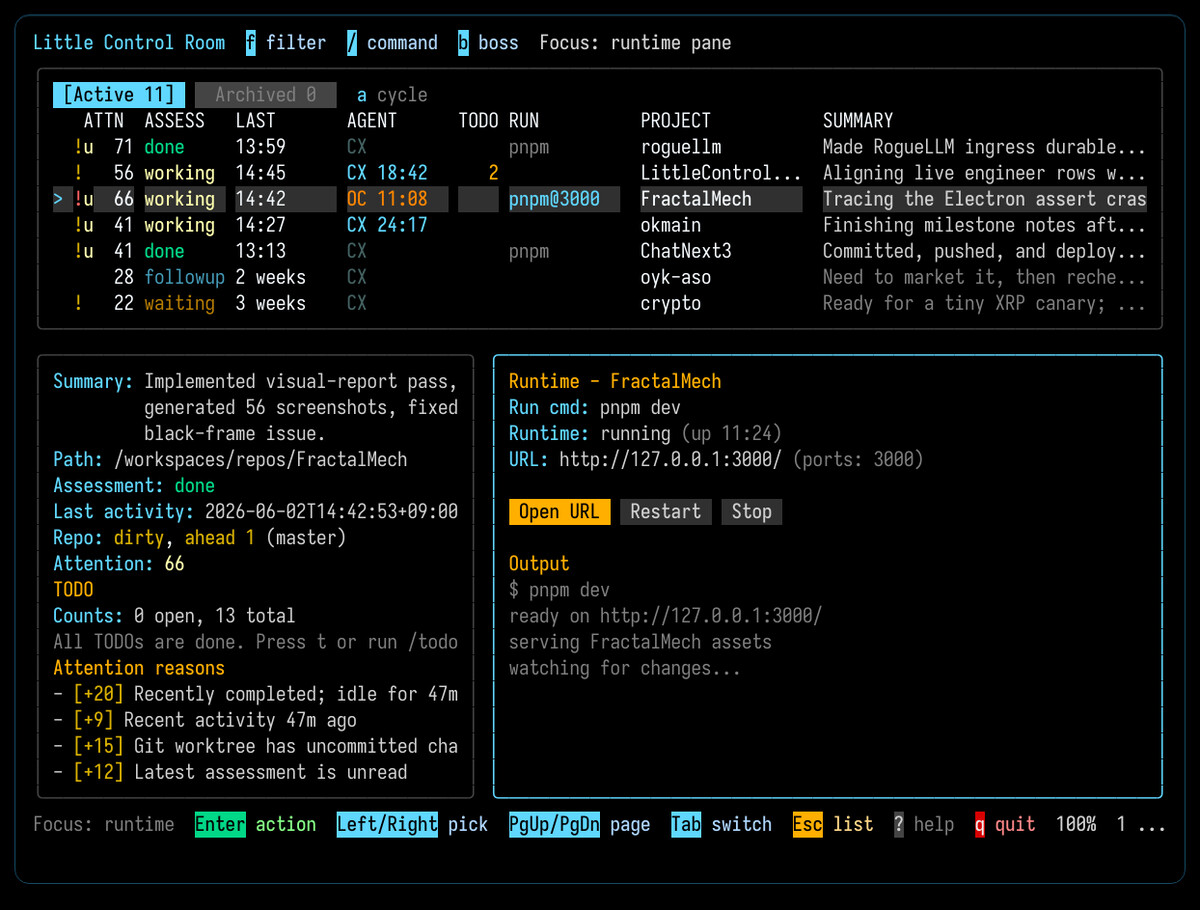This screenshot has width=1200, height=910.
Task: Click the Last activity timestamp line
Action: click(256, 512)
